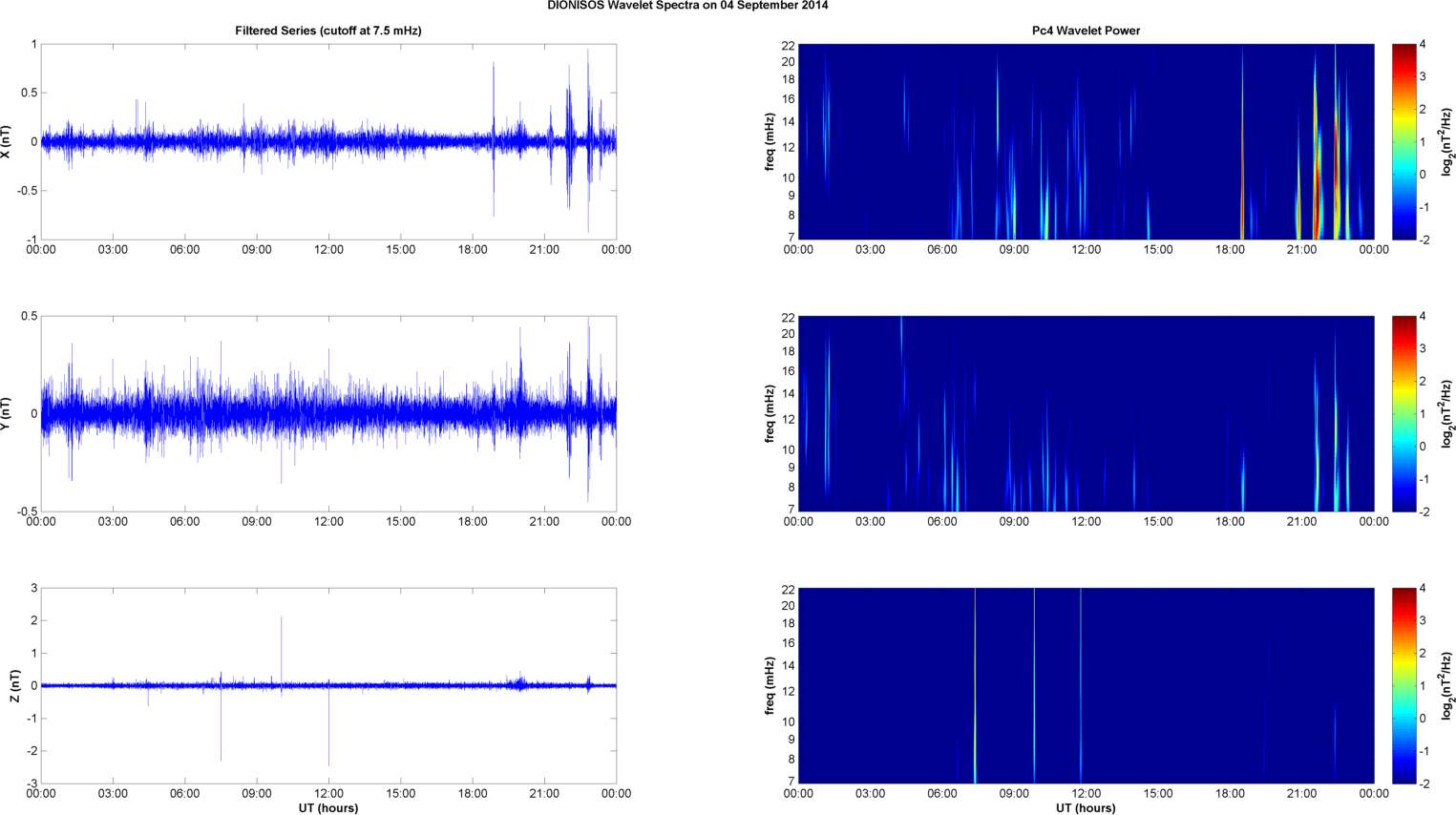Click the 12:00 tick under the Y time series
This screenshot has width=1456, height=815.
[328, 522]
